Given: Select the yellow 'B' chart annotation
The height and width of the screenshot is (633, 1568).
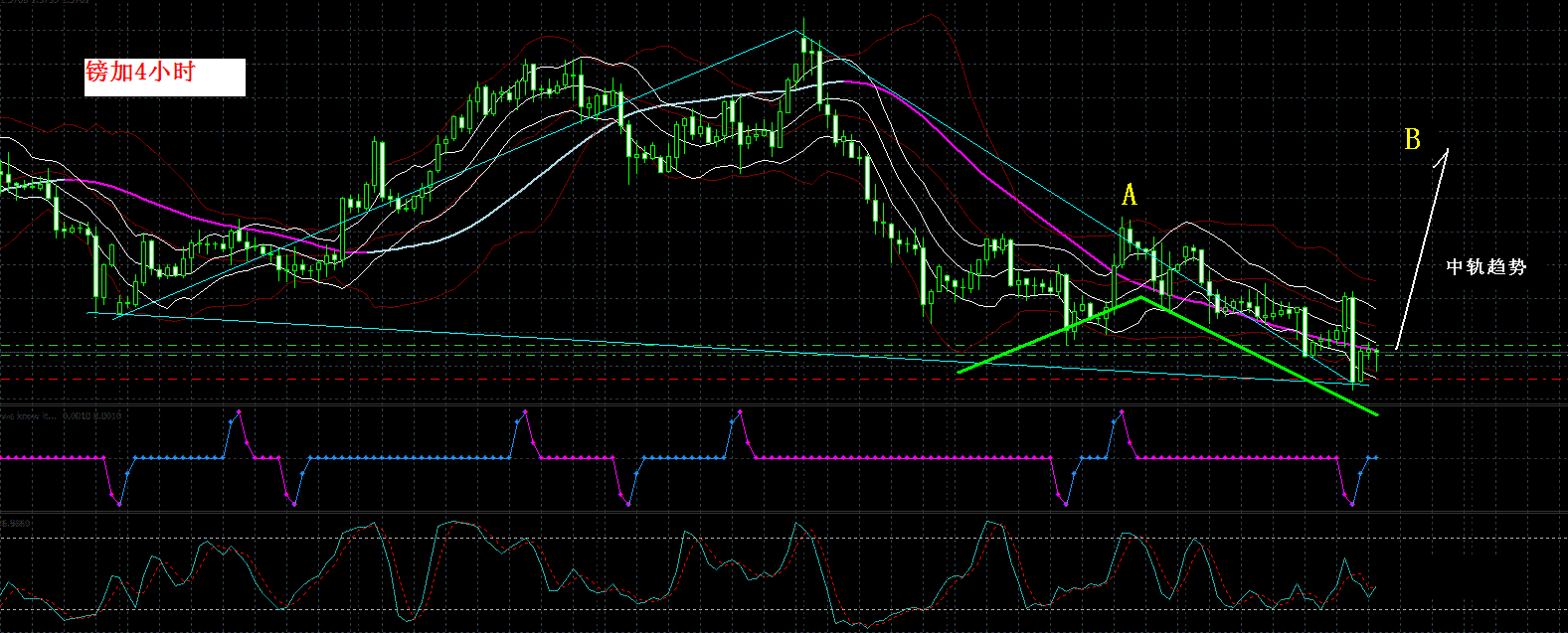Looking at the screenshot, I should pyautogui.click(x=1412, y=139).
